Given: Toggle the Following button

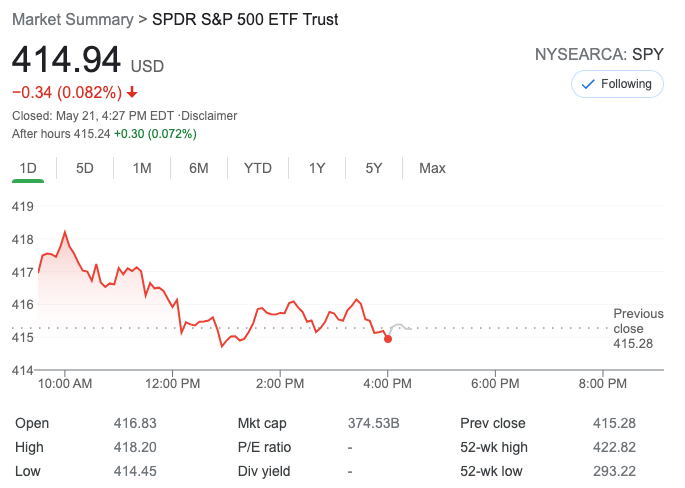Looking at the screenshot, I should (617, 85).
